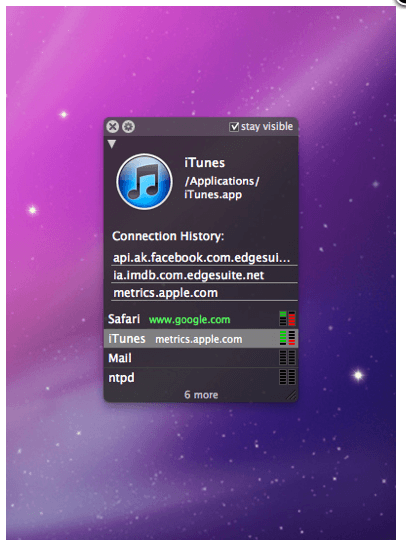Select the Mail process row
Image resolution: width=406 pixels, height=550 pixels.
click(201, 358)
